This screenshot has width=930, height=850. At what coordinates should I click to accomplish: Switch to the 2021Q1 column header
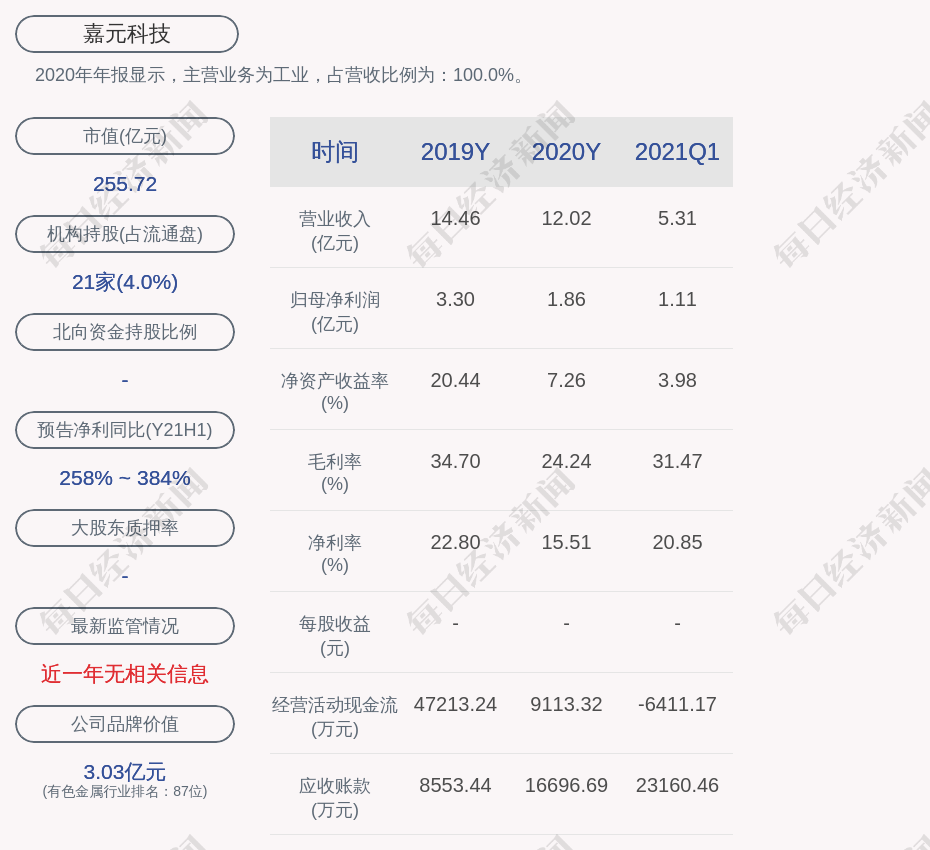coord(677,152)
